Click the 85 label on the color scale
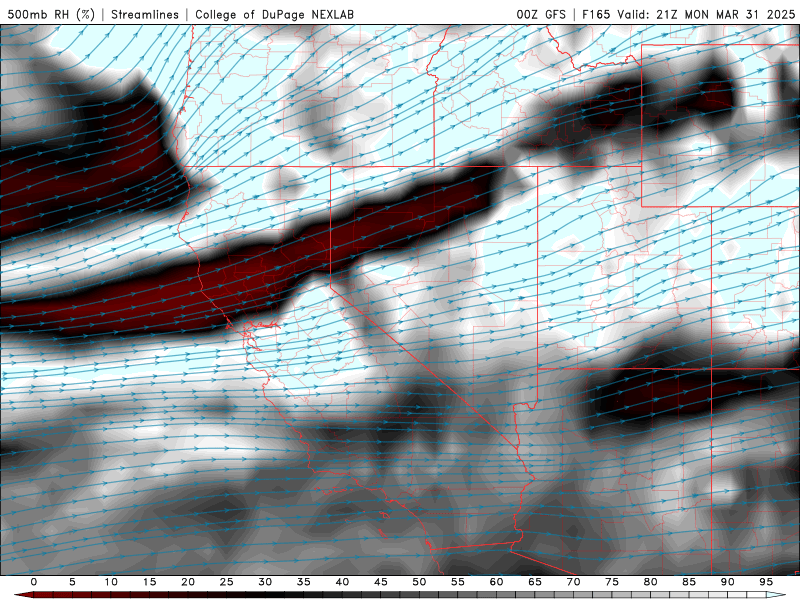The width and height of the screenshot is (800, 600). point(689,582)
